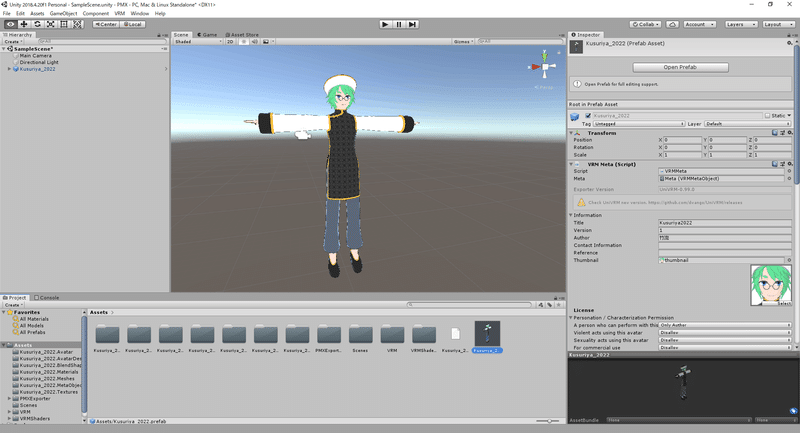The height and width of the screenshot is (433, 800).
Task: Collapse the Transform component
Action: tap(571, 133)
